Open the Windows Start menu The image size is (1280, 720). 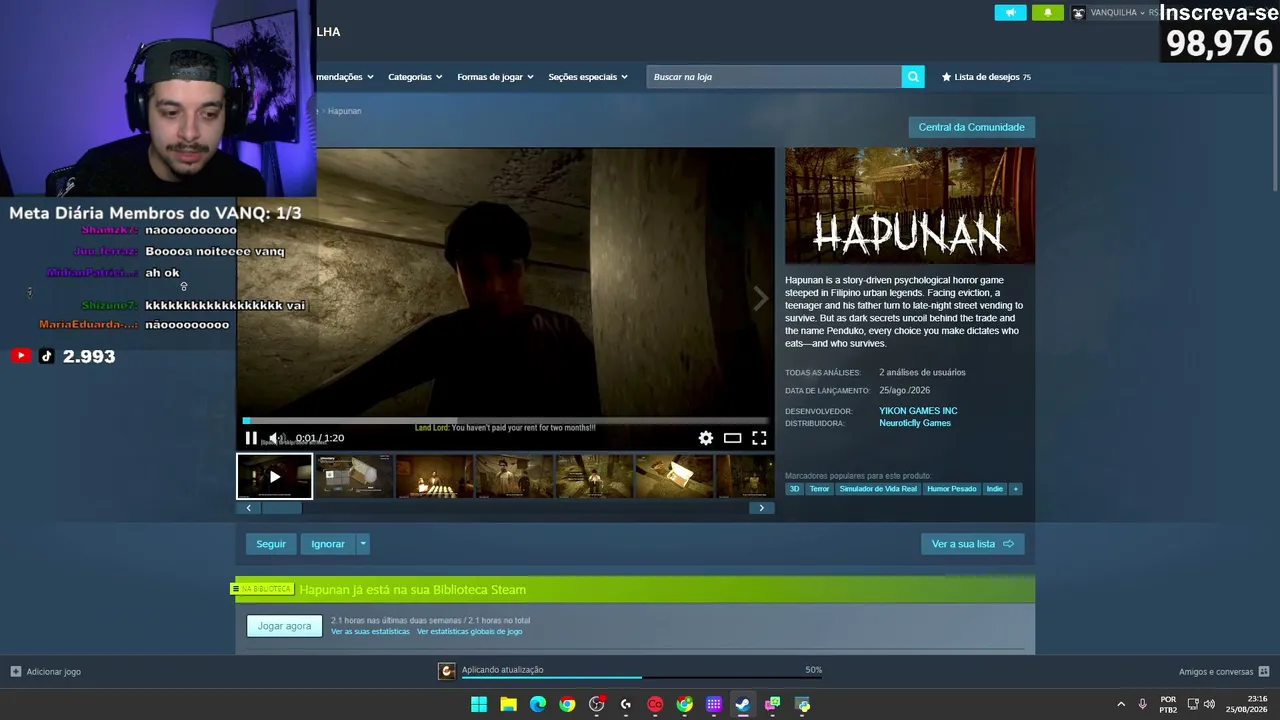click(x=479, y=704)
